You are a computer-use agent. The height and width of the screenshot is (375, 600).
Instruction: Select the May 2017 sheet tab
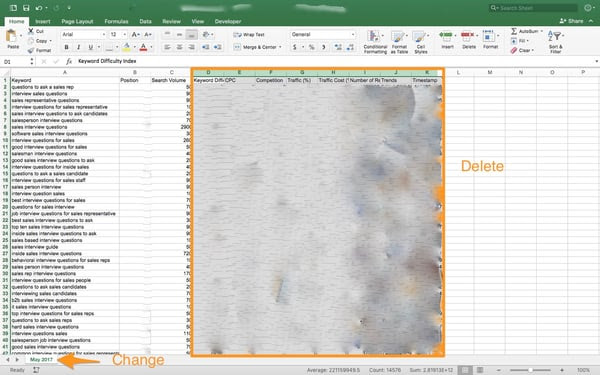[41, 360]
